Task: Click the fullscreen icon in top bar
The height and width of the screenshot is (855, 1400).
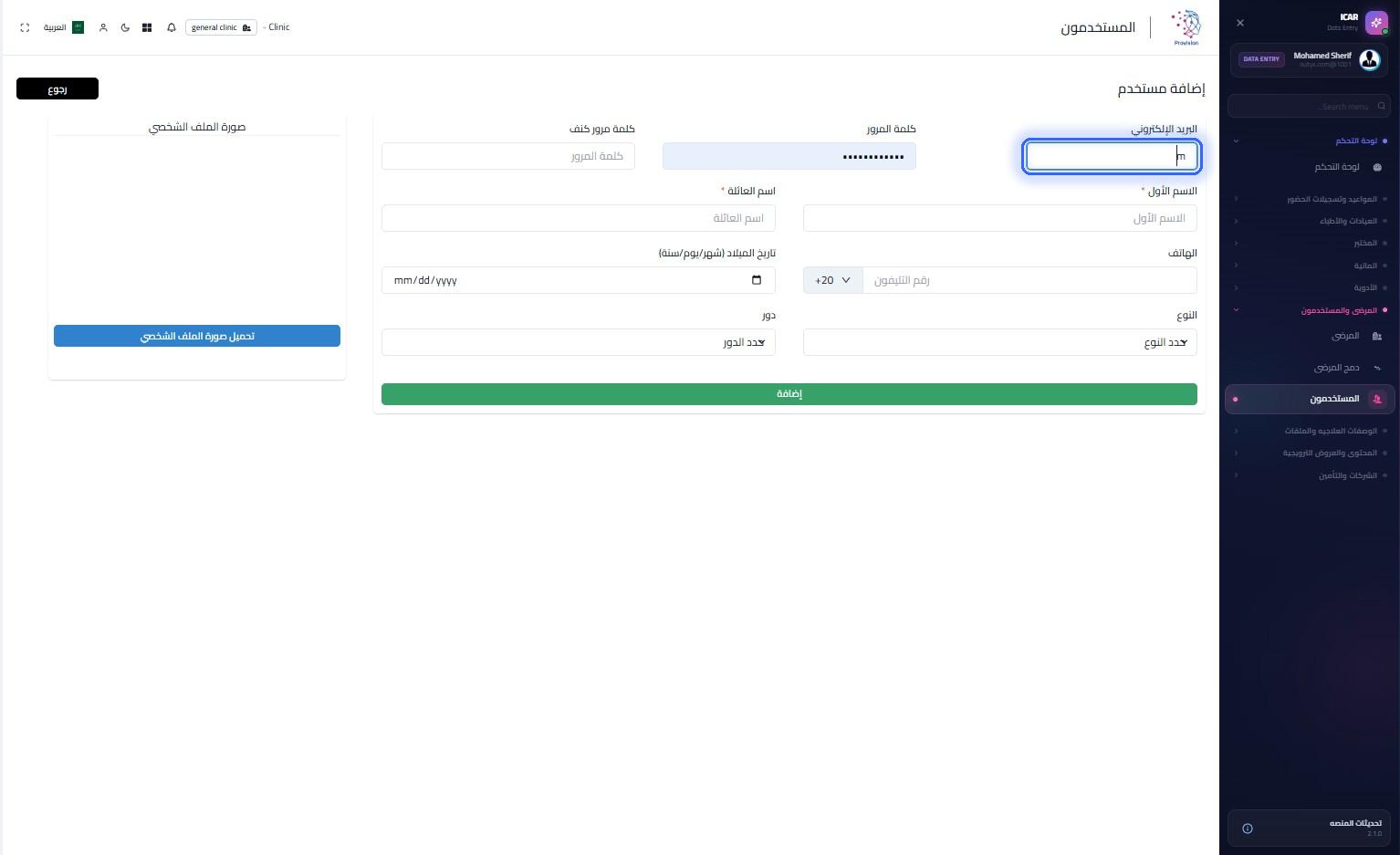Action: 25,27
